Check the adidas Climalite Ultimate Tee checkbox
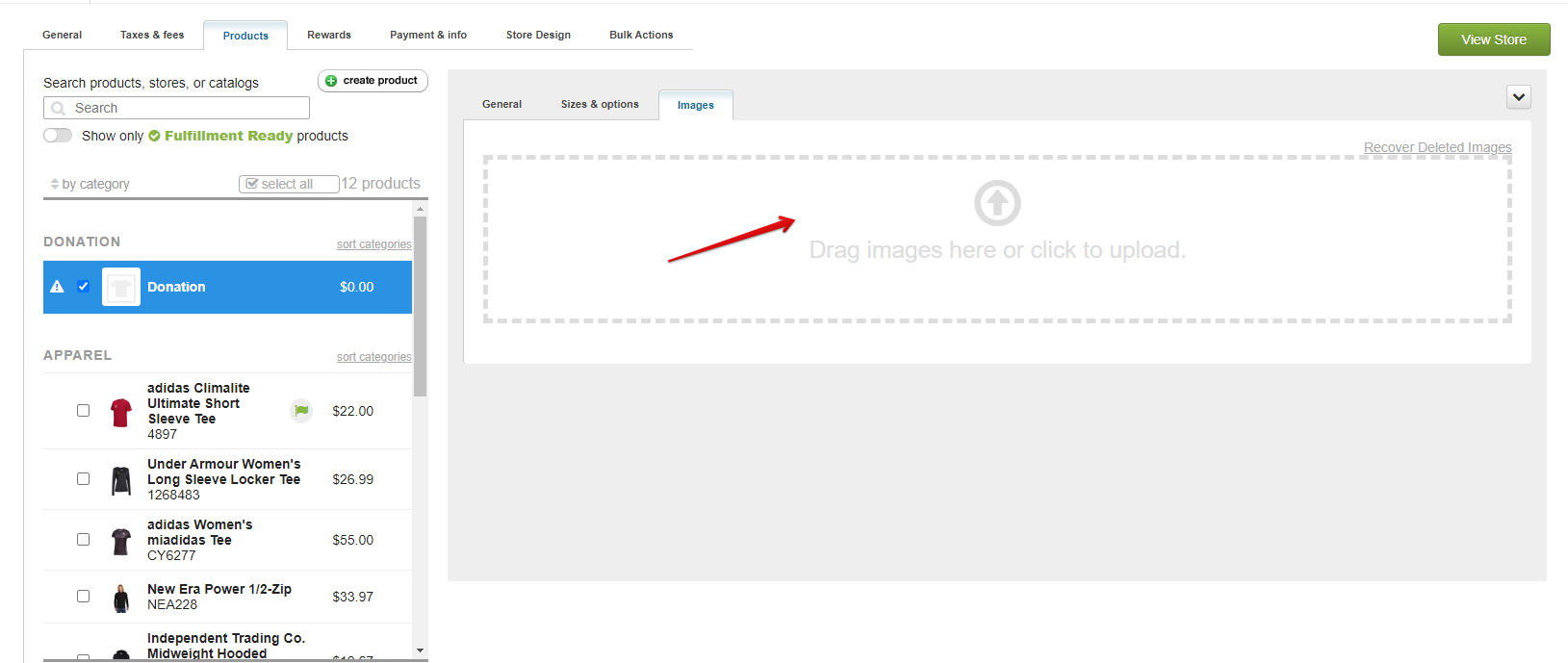This screenshot has height=663, width=1568. pos(84,411)
